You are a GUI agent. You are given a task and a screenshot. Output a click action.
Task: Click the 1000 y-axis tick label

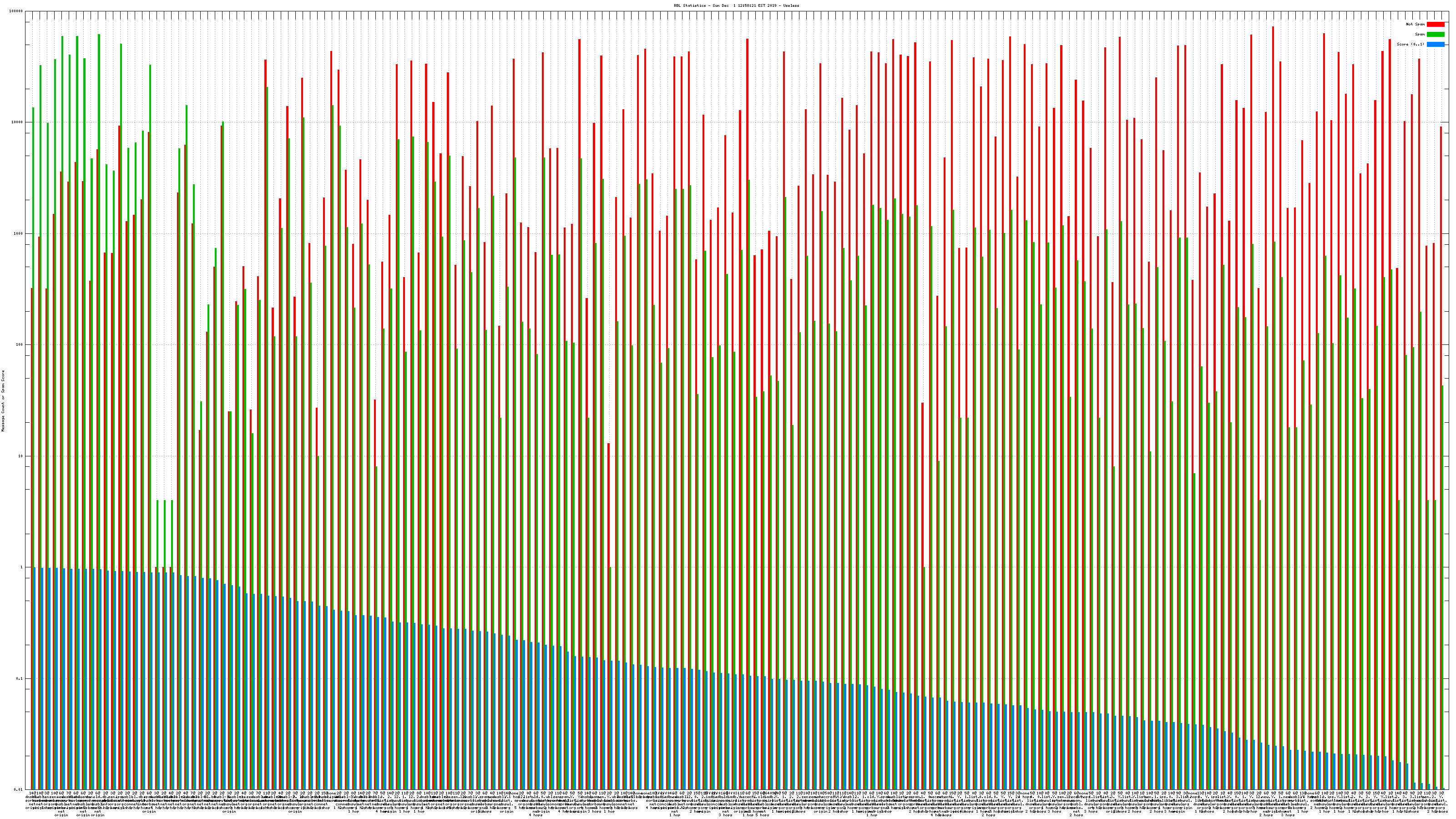pyautogui.click(x=19, y=233)
